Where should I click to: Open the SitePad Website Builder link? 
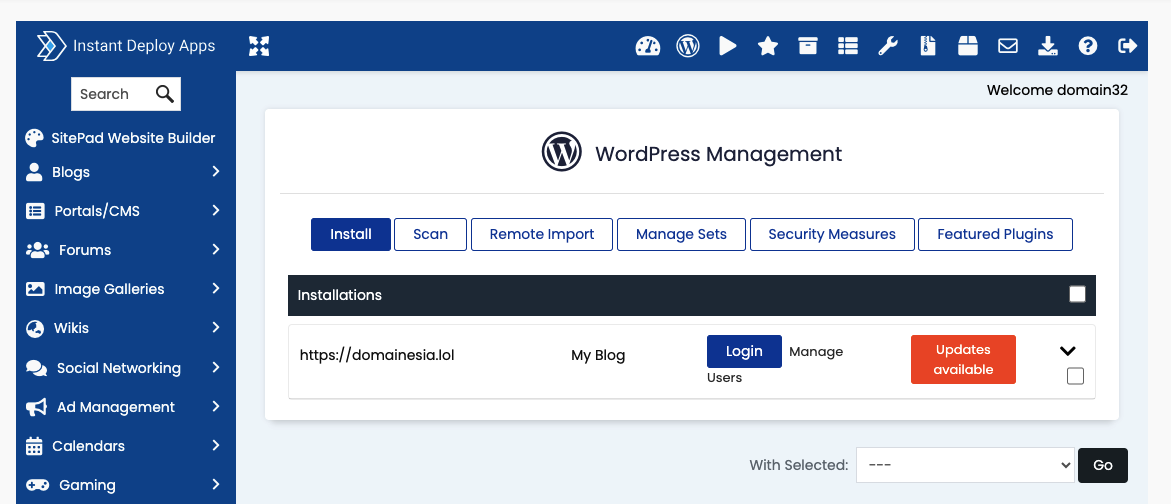tap(134, 138)
